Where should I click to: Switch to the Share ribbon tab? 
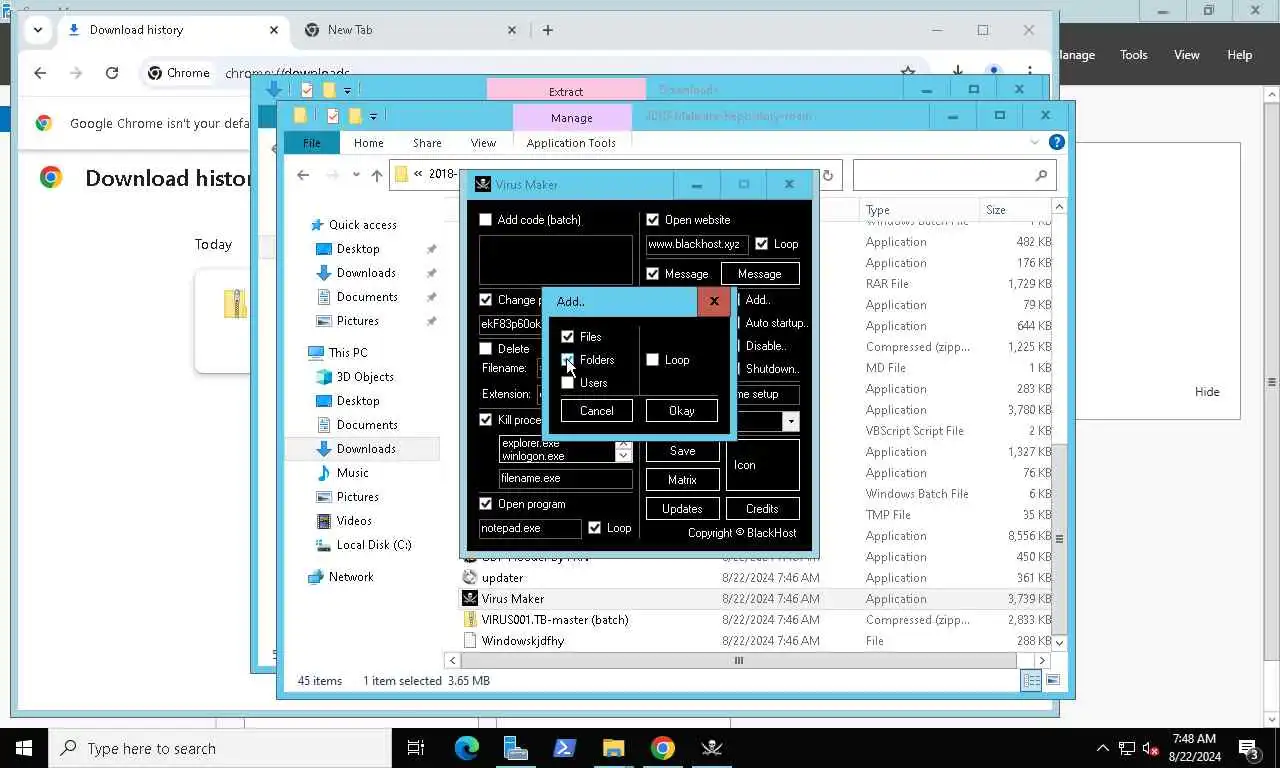[x=427, y=143]
